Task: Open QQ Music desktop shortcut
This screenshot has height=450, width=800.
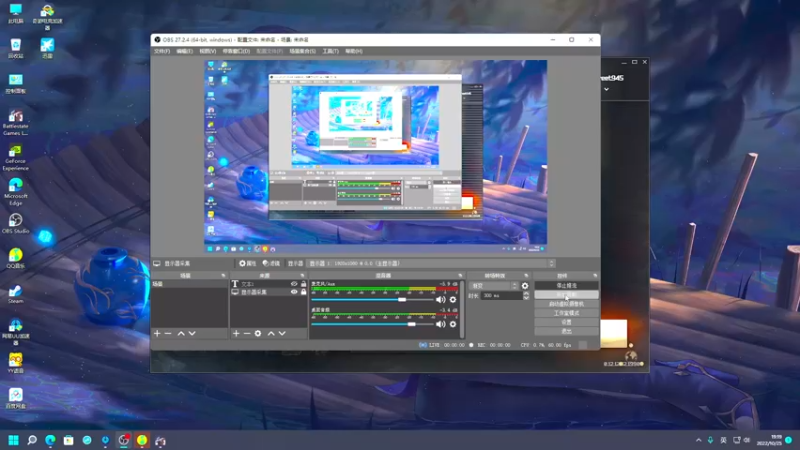Action: coord(15,258)
